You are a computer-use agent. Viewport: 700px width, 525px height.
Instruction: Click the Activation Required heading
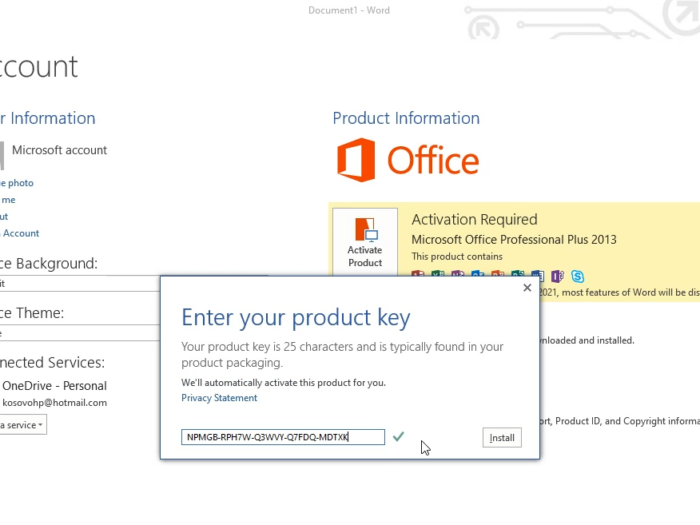point(474,220)
